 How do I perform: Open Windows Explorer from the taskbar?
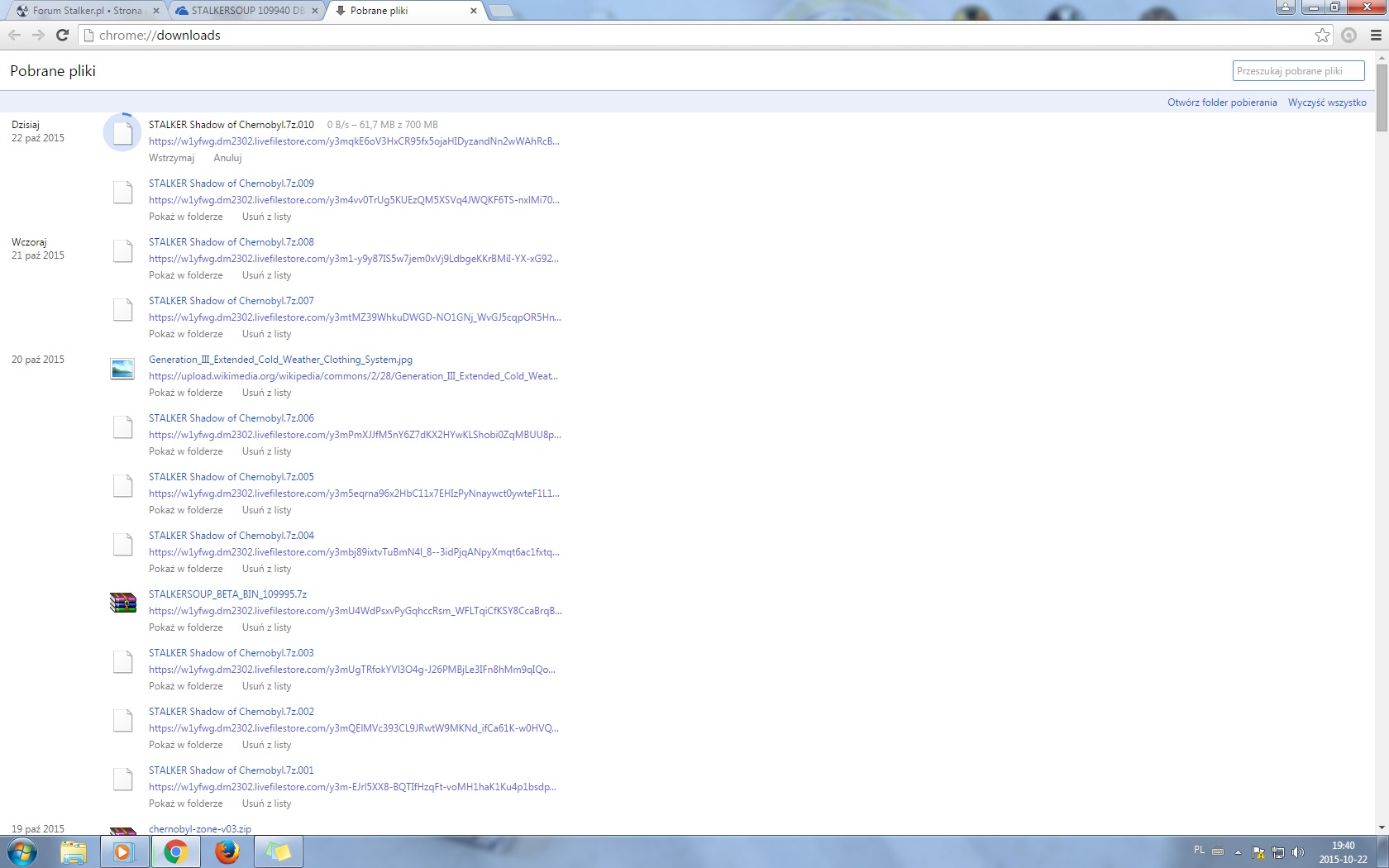74,851
